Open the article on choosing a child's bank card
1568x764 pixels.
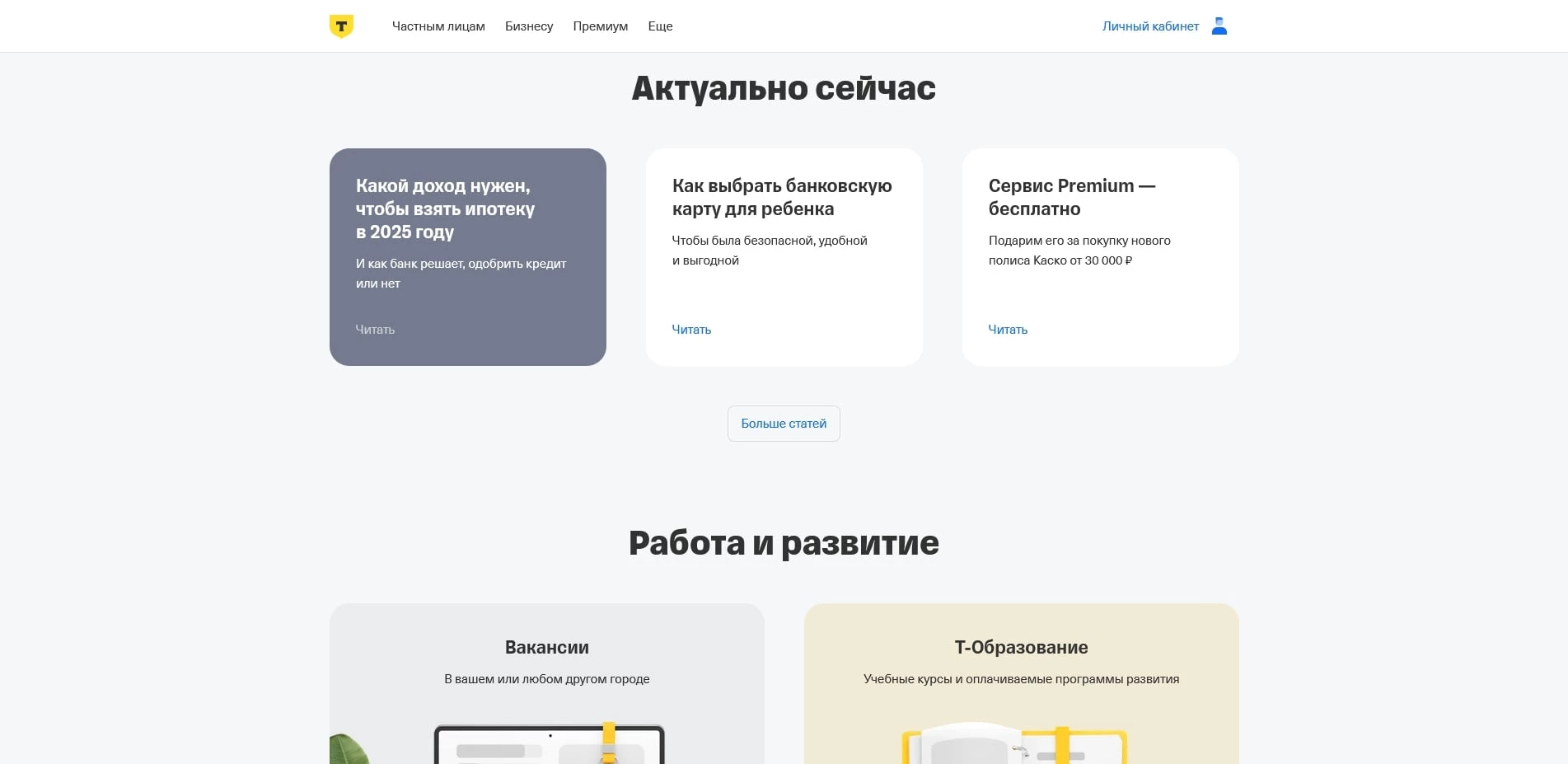pyautogui.click(x=782, y=197)
